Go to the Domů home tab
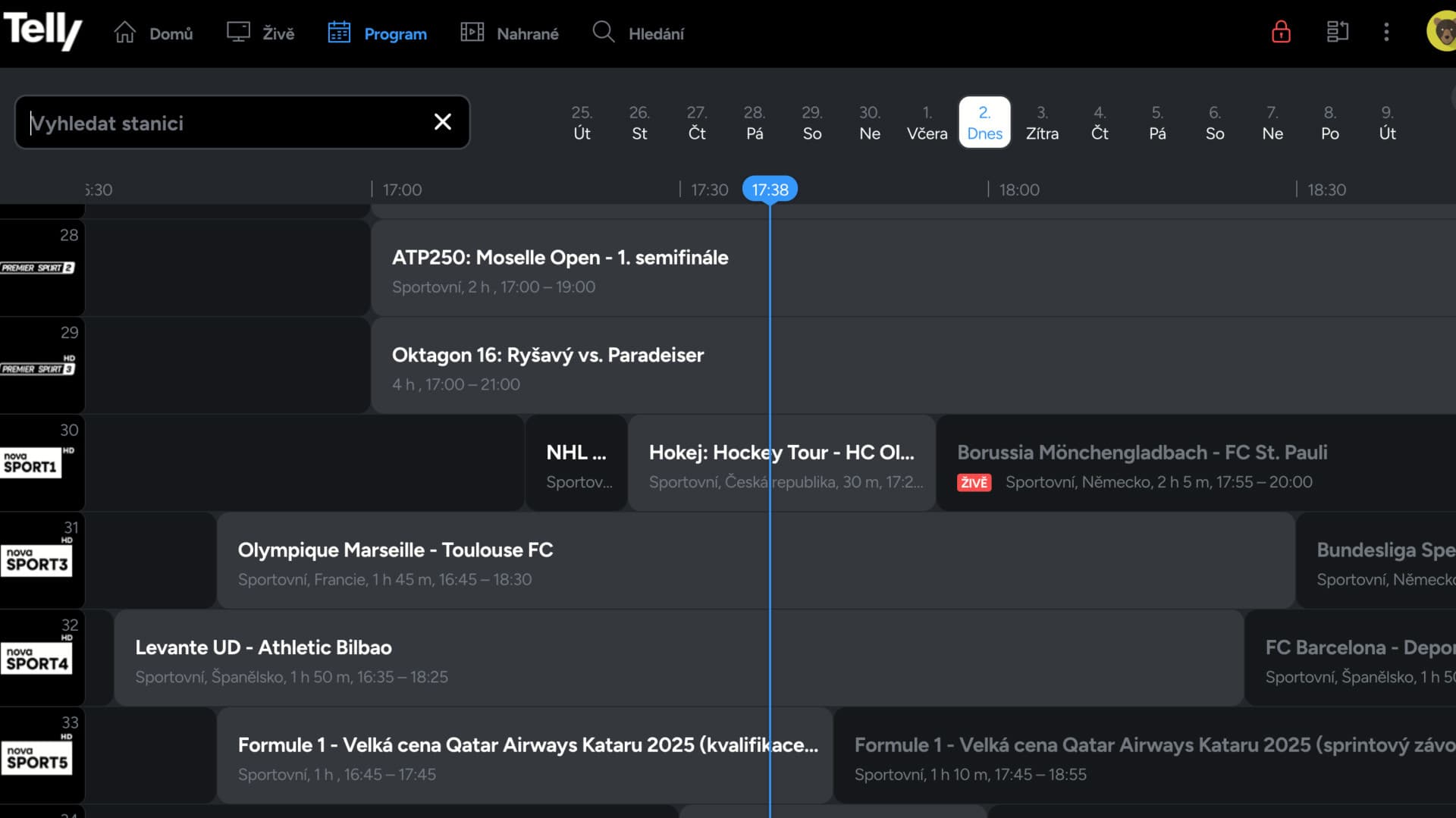 (154, 33)
